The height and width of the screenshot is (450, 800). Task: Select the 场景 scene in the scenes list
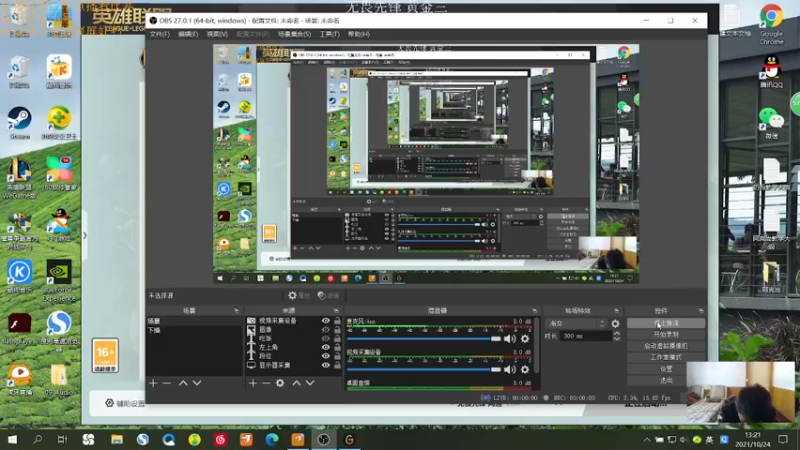[194, 321]
